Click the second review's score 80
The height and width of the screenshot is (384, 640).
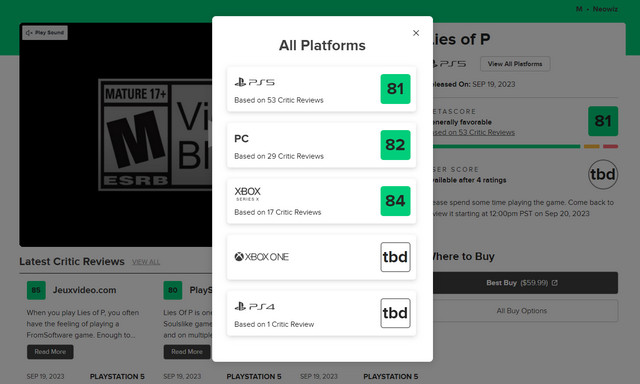coord(173,290)
